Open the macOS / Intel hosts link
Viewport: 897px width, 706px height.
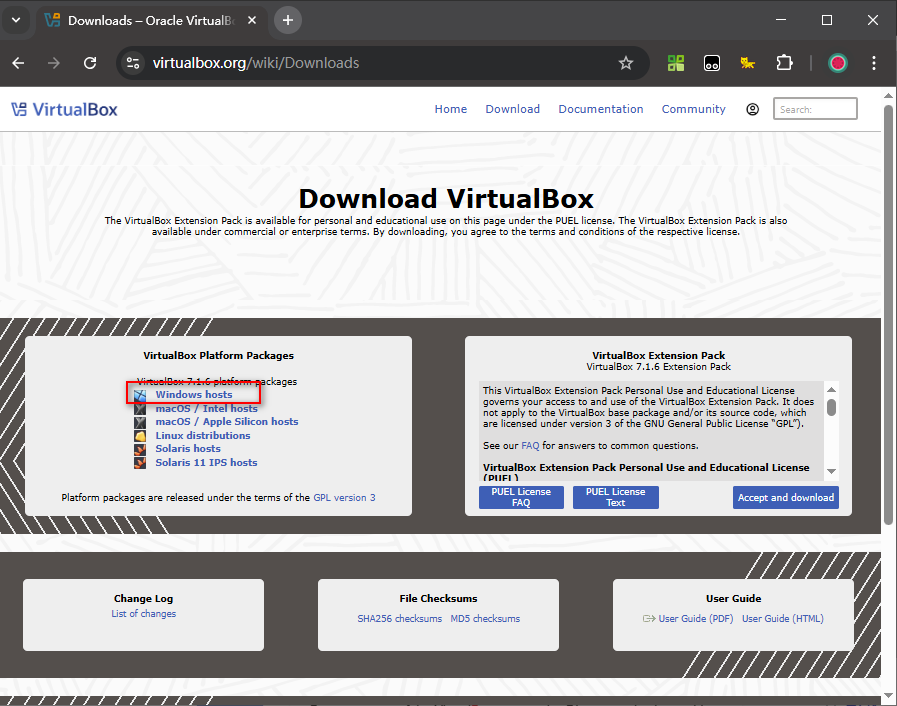coord(207,408)
